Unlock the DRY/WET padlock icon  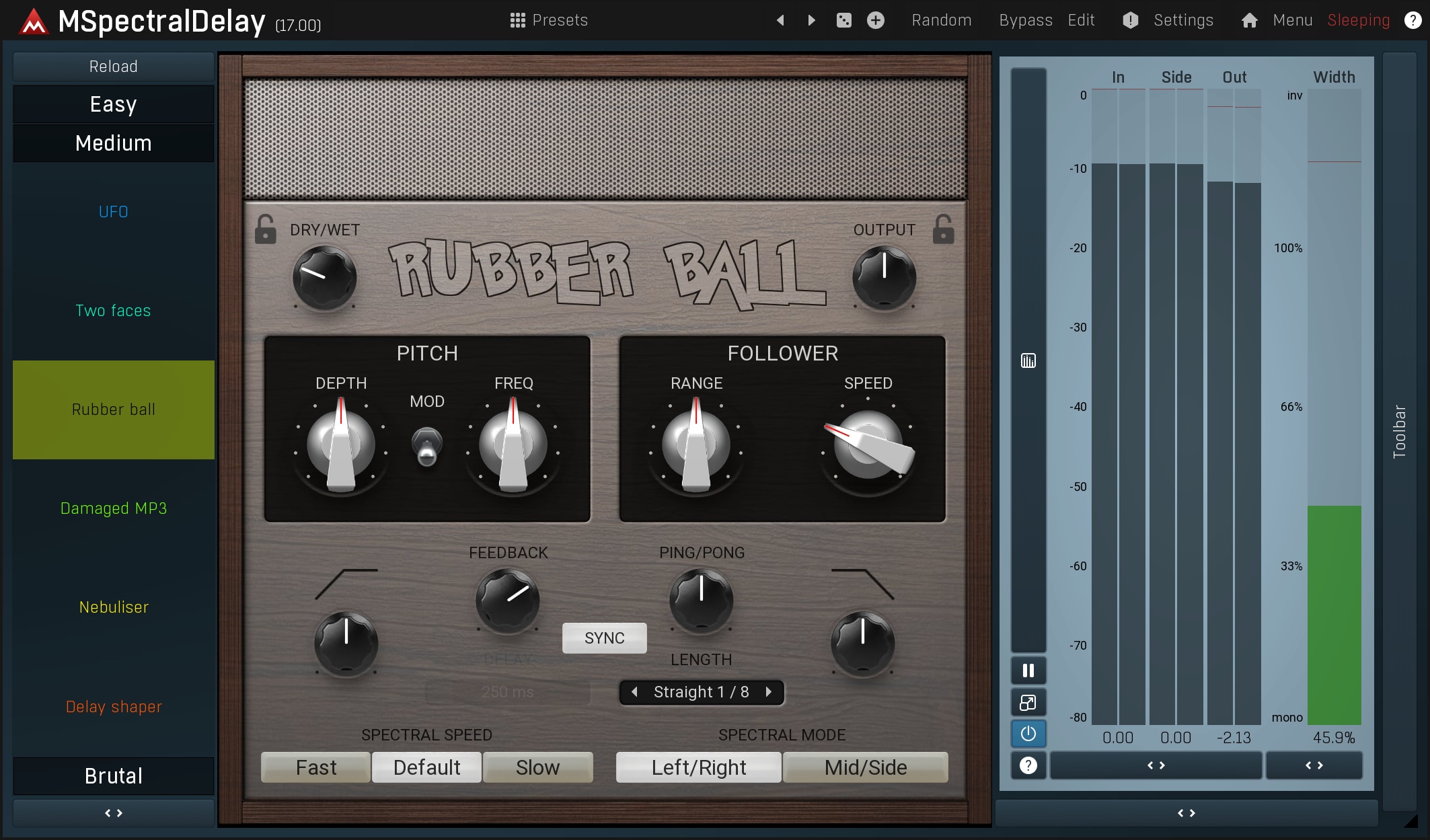tap(265, 229)
